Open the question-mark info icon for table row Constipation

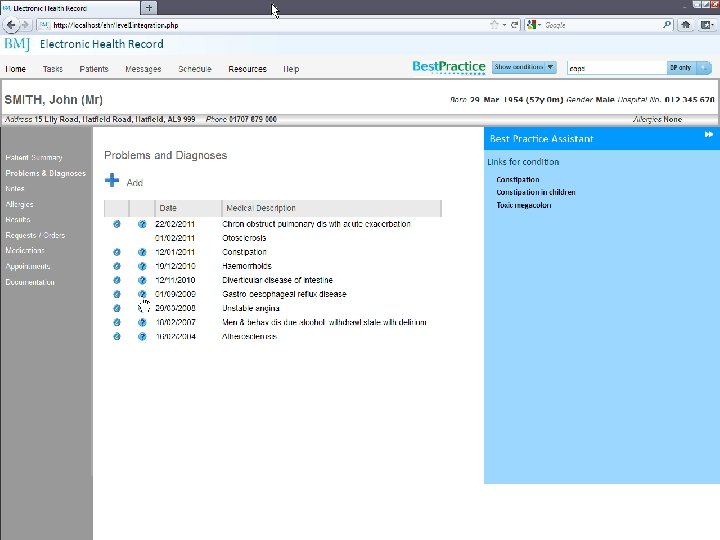click(x=142, y=252)
